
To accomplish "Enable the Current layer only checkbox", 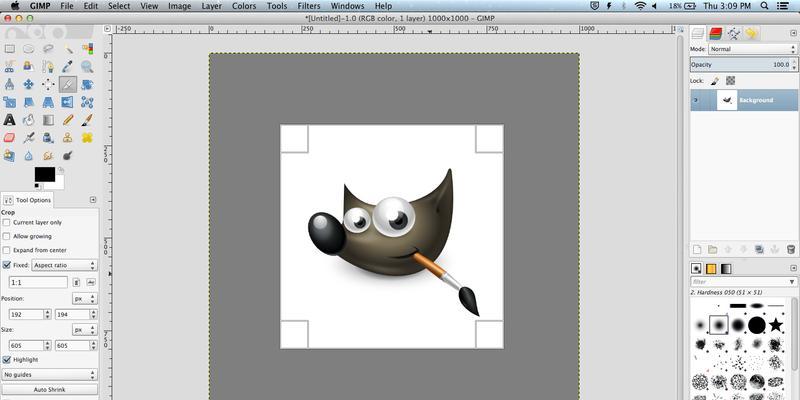I will coord(7,222).
